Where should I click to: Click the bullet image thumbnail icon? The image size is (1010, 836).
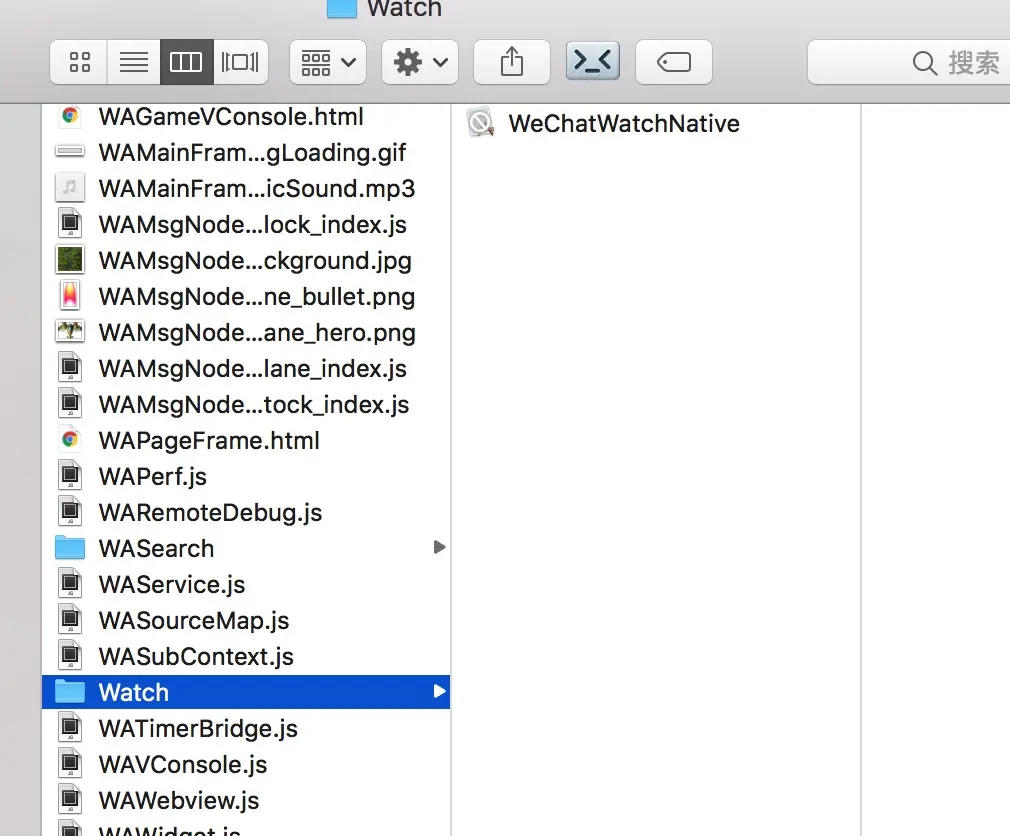pyautogui.click(x=70, y=296)
